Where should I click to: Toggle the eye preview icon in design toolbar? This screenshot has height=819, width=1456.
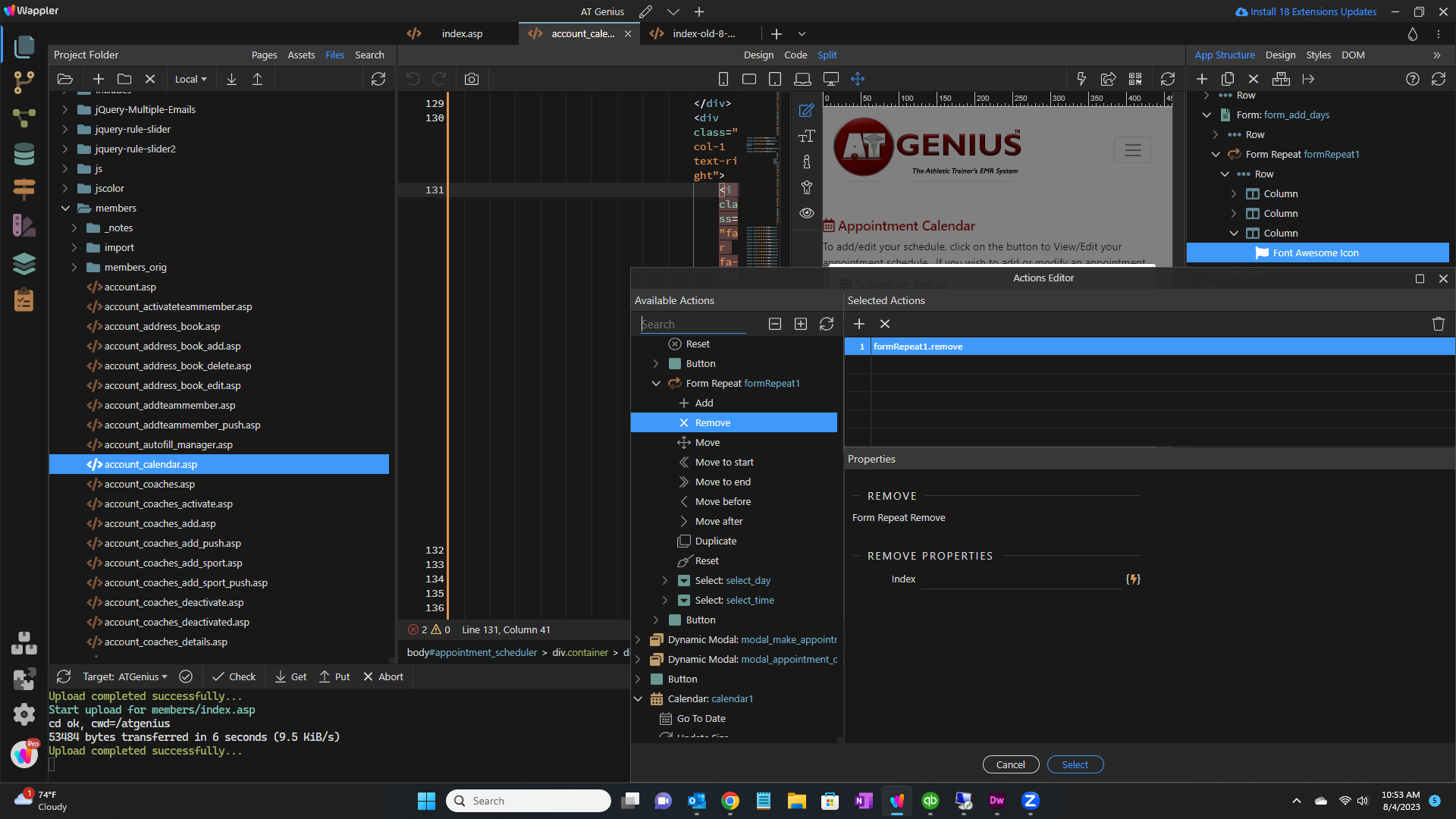806,213
